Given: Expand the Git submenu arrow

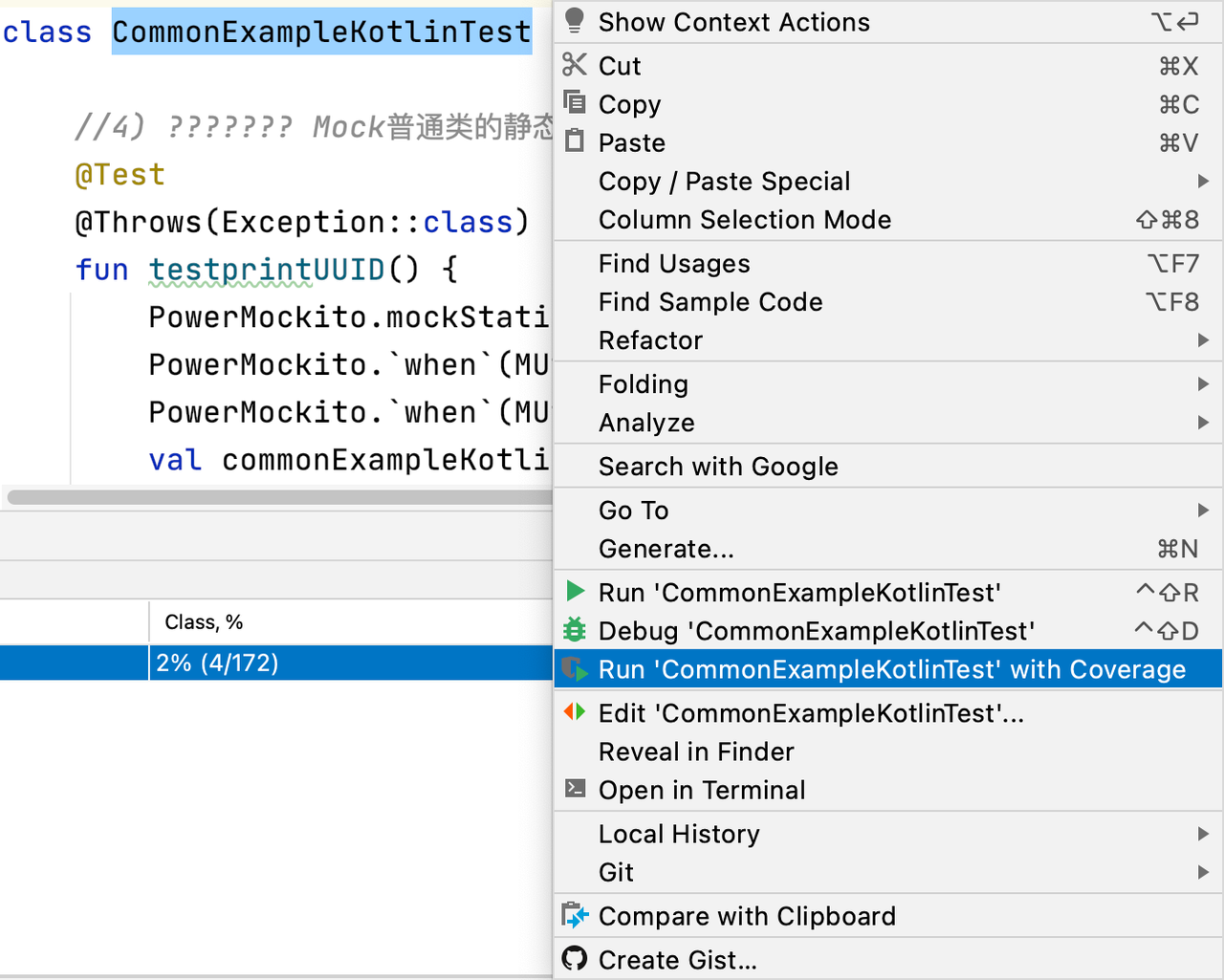Looking at the screenshot, I should pyautogui.click(x=1203, y=872).
